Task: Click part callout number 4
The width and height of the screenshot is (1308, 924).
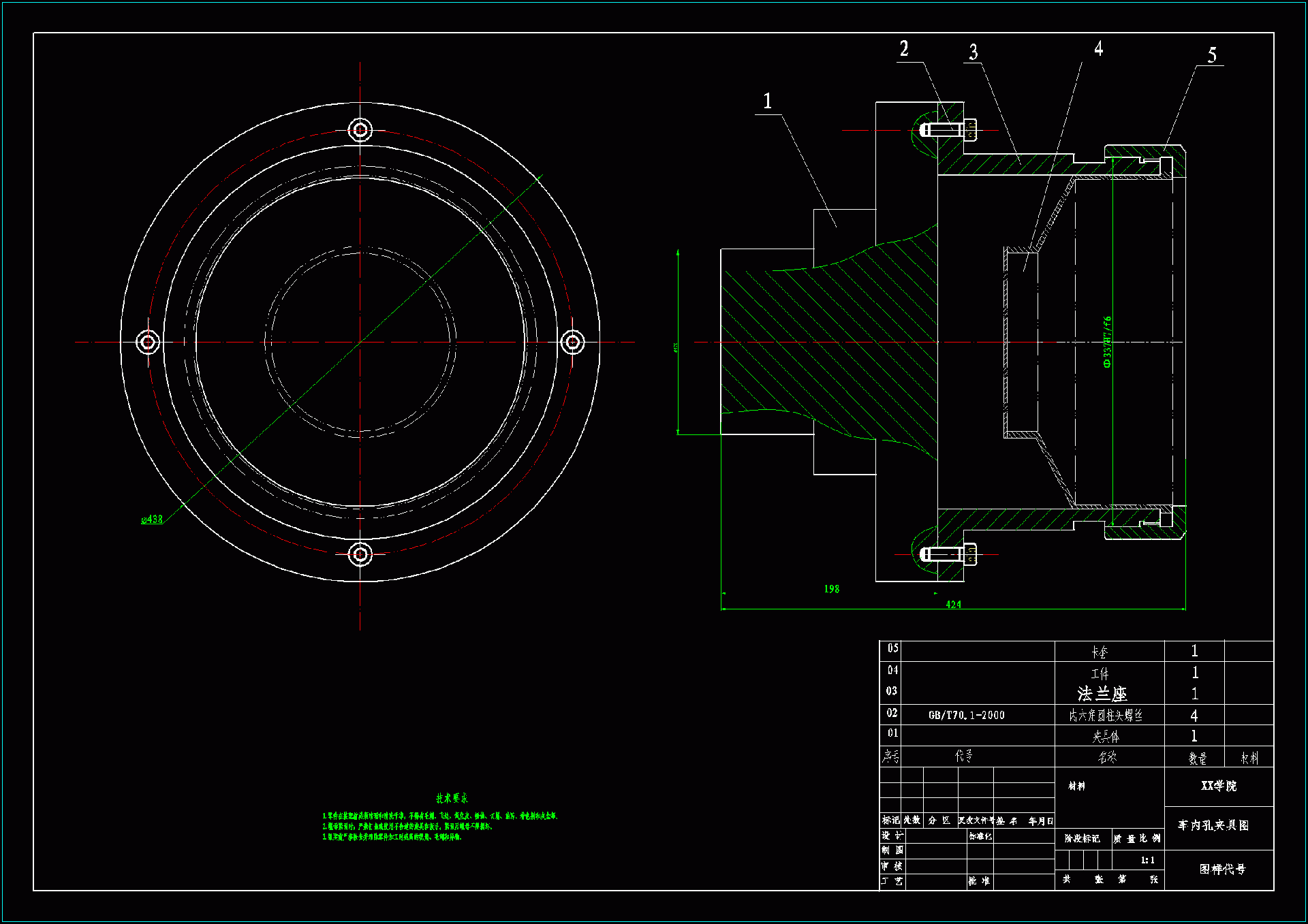Action: (1099, 48)
